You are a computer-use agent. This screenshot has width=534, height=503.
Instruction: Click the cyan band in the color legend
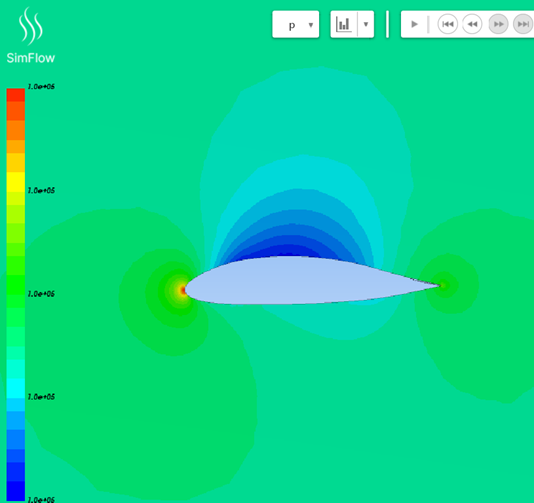click(16, 388)
